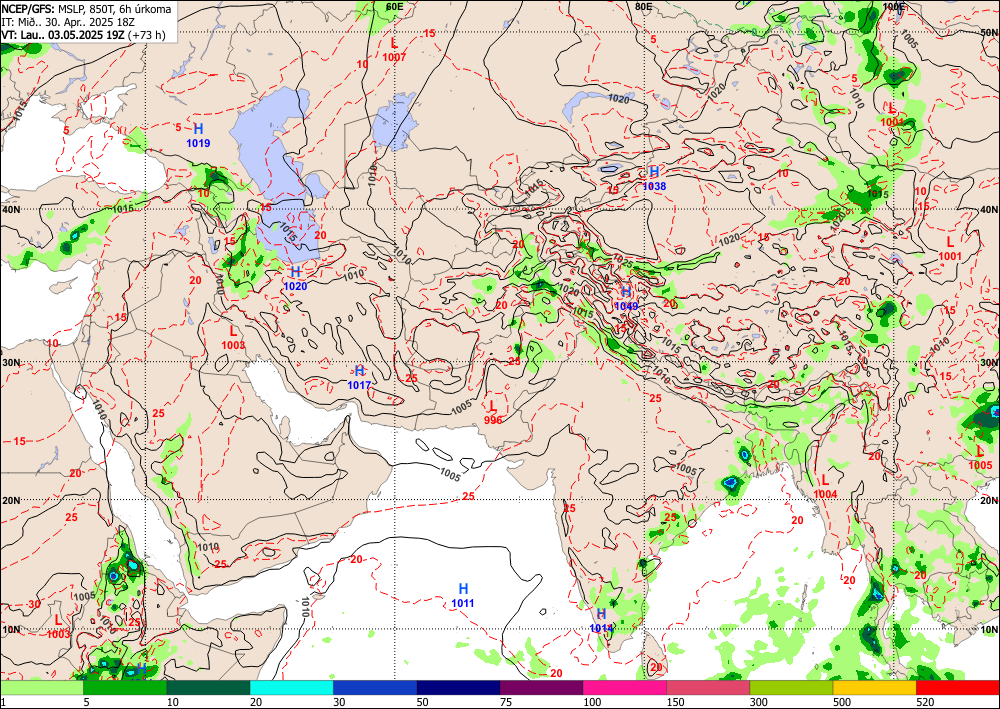Select the bright red 520+ legend swatch
This screenshot has width=1000, height=709.
click(x=958, y=687)
